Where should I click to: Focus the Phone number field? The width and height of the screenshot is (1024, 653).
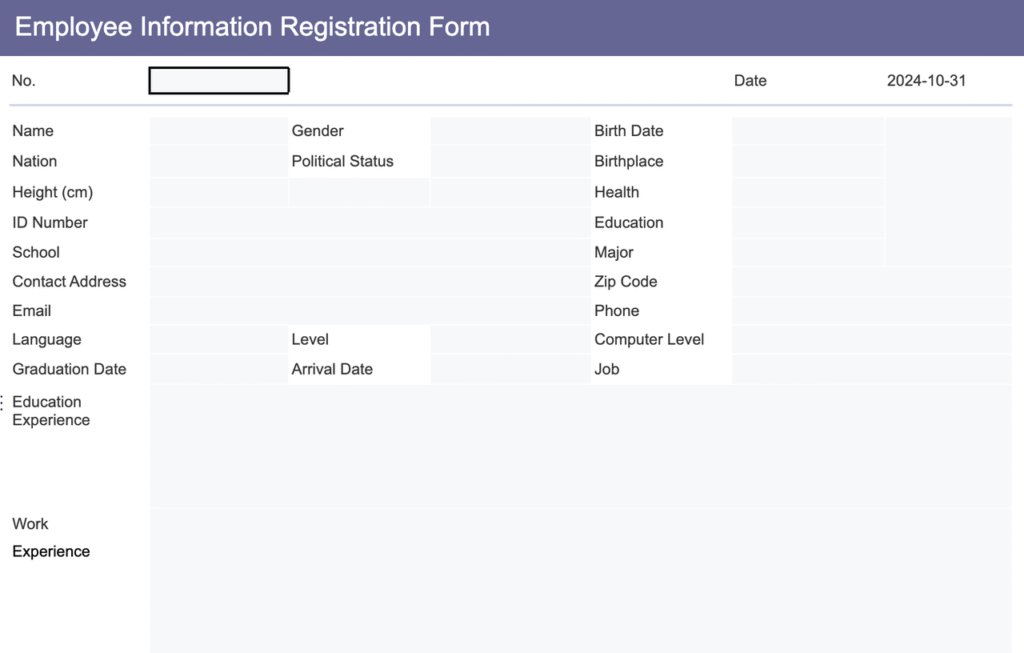[872, 311]
